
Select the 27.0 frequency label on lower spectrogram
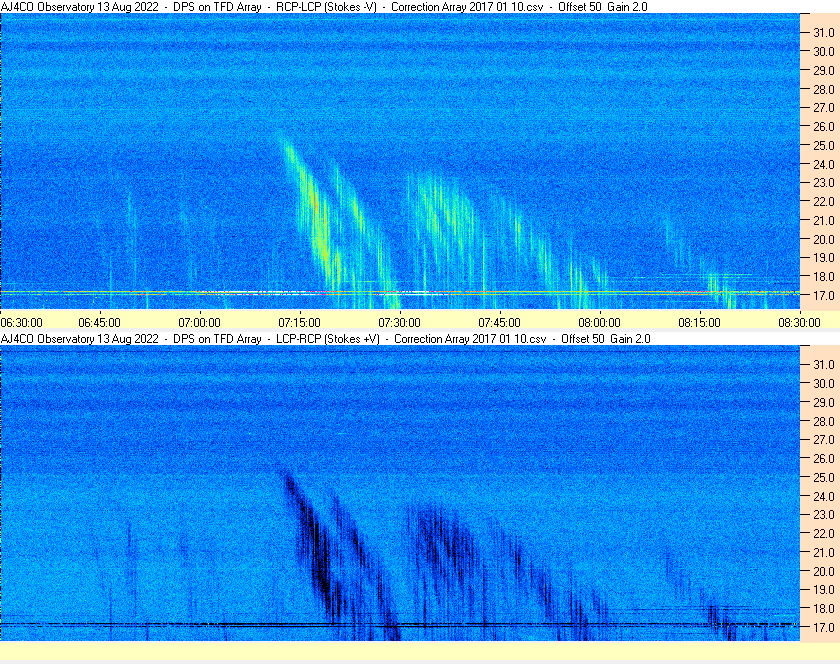click(x=824, y=439)
